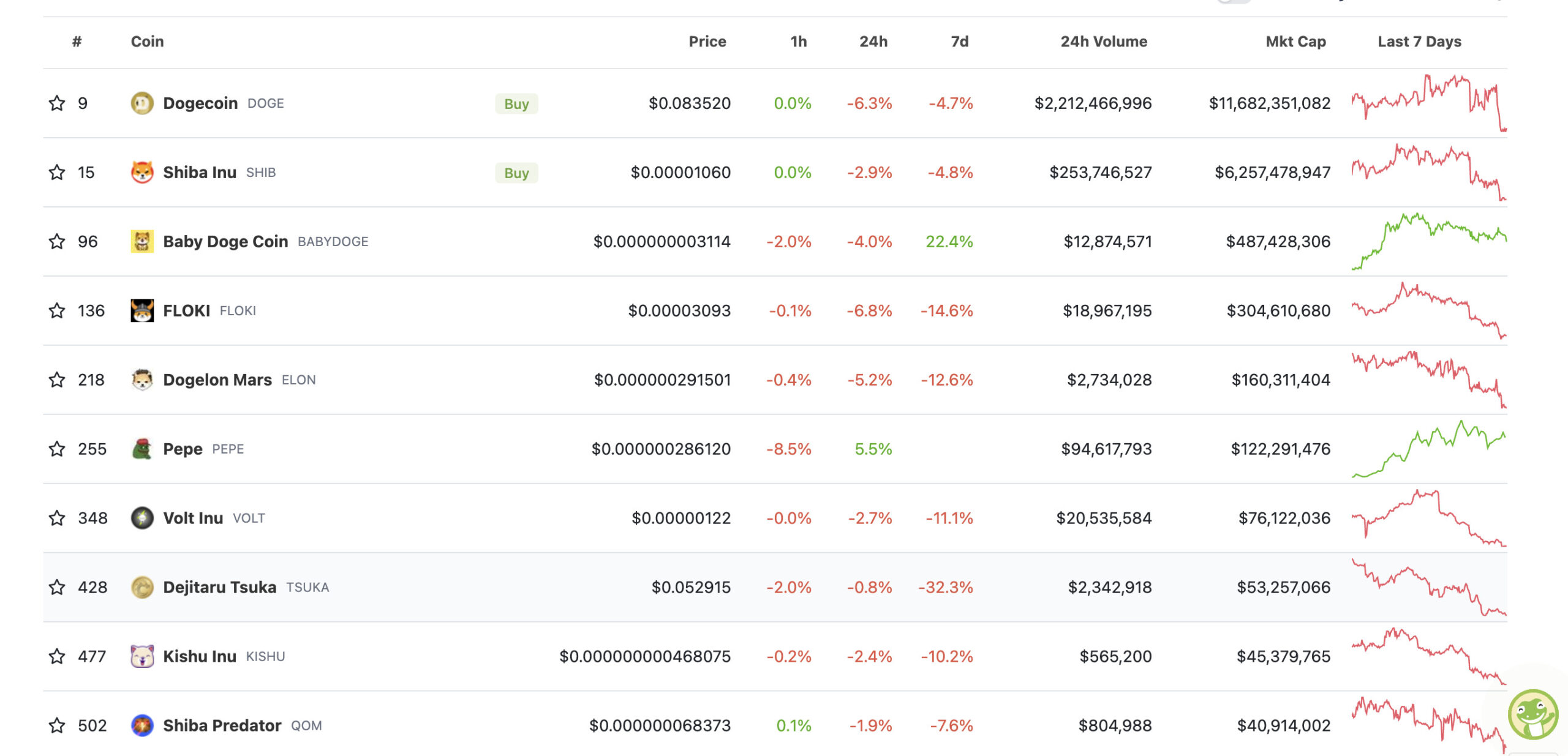Screen dimensions: 1568x756
Task: Sort by Mkt Cap header
Action: [x=1296, y=42]
